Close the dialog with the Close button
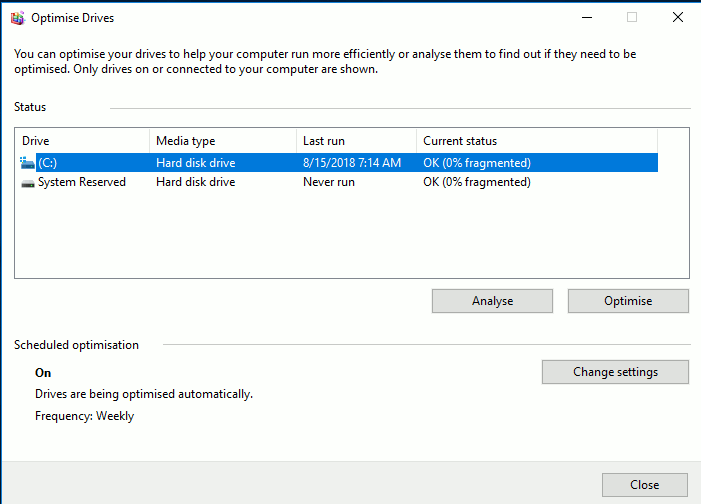The width and height of the screenshot is (701, 504). pyautogui.click(x=645, y=485)
